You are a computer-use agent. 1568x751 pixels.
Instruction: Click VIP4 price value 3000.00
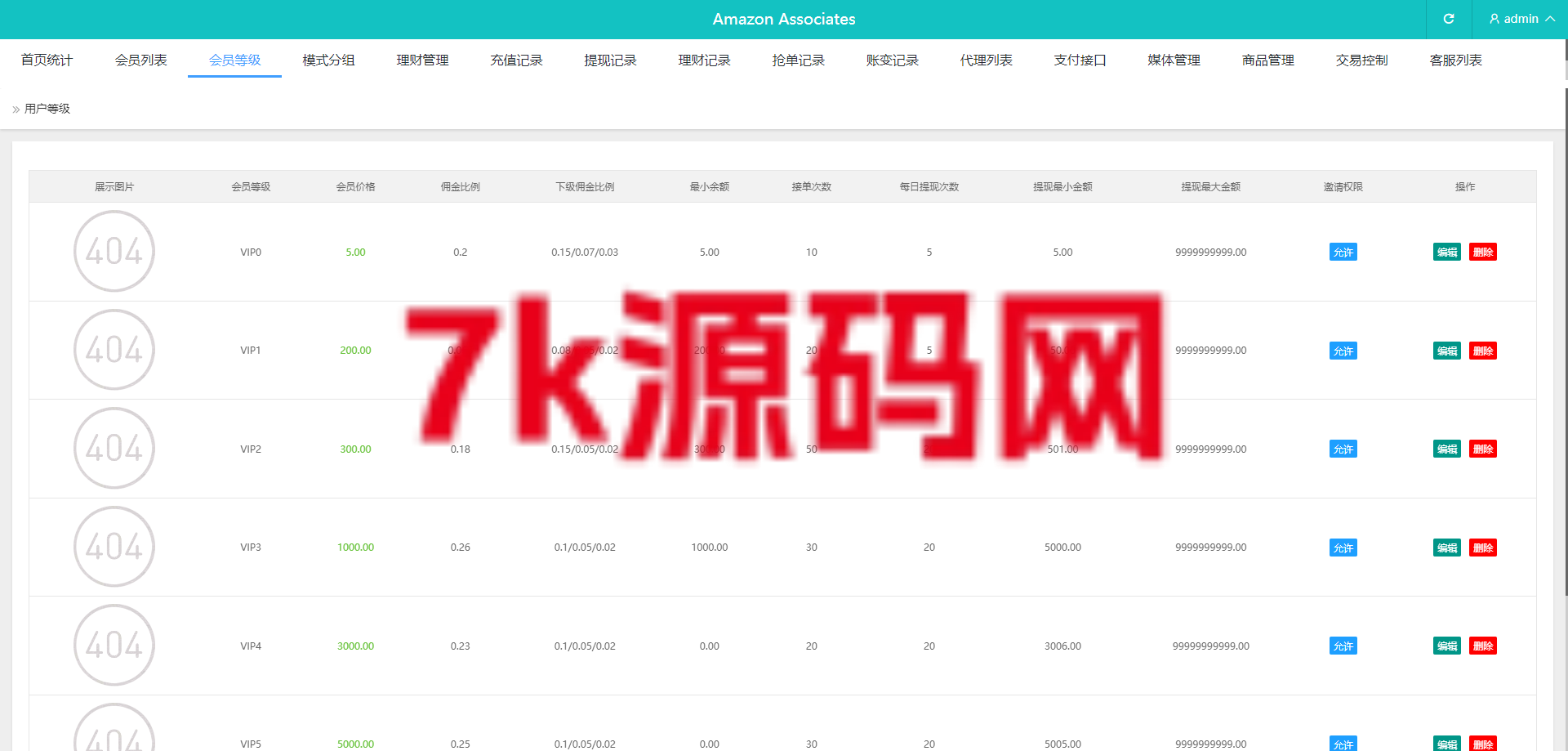click(x=355, y=646)
